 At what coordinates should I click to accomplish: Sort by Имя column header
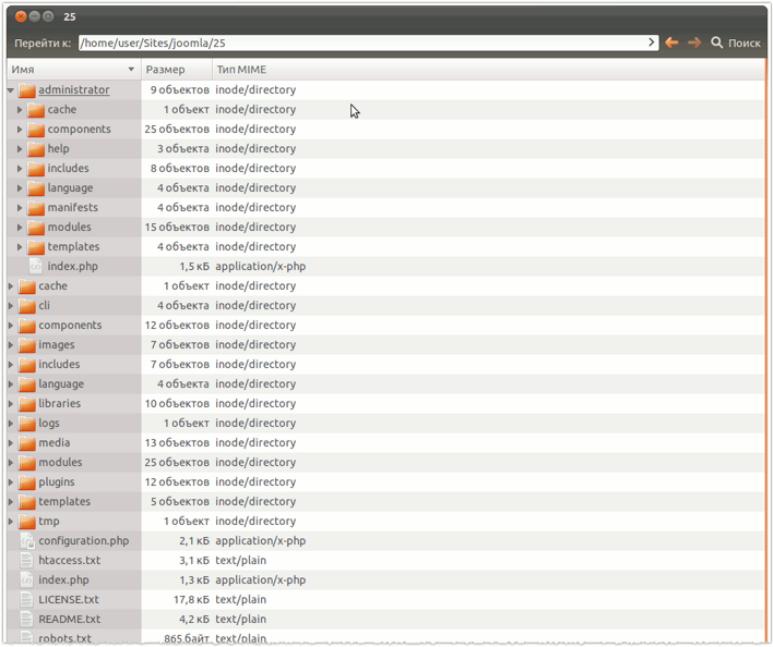point(74,70)
